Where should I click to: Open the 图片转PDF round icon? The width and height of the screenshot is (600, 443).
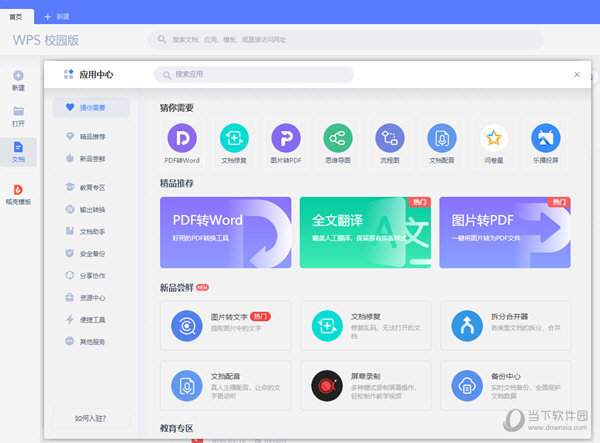(x=286, y=138)
